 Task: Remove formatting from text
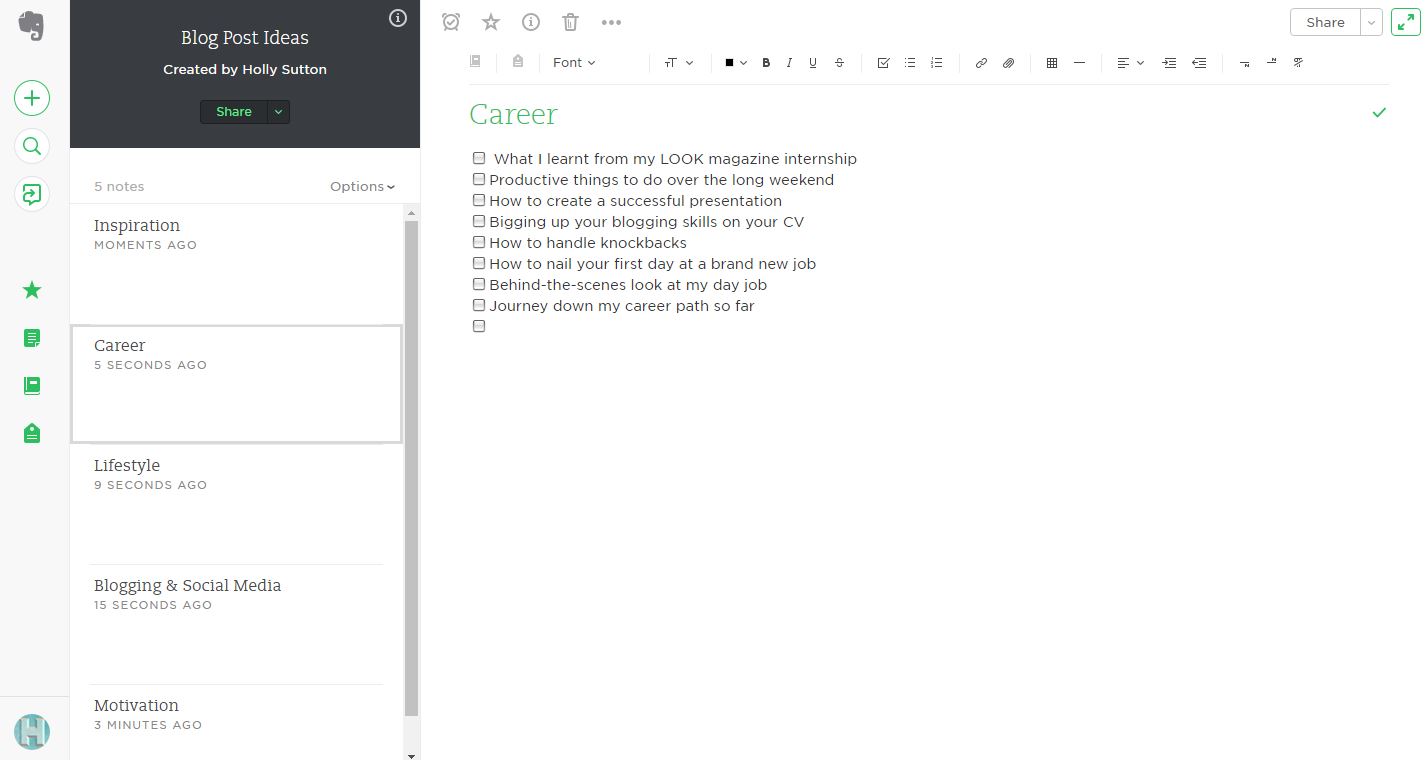pyautogui.click(x=1299, y=63)
